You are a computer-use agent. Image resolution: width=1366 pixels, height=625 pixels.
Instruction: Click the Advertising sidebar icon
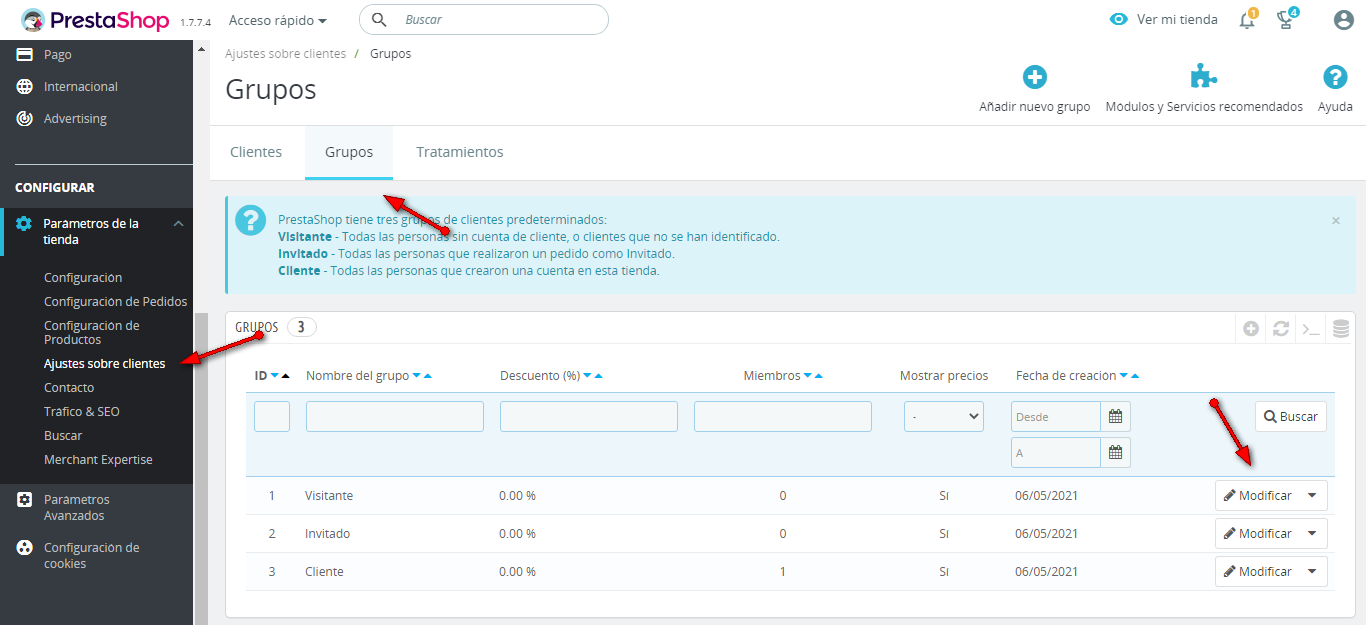(25, 118)
